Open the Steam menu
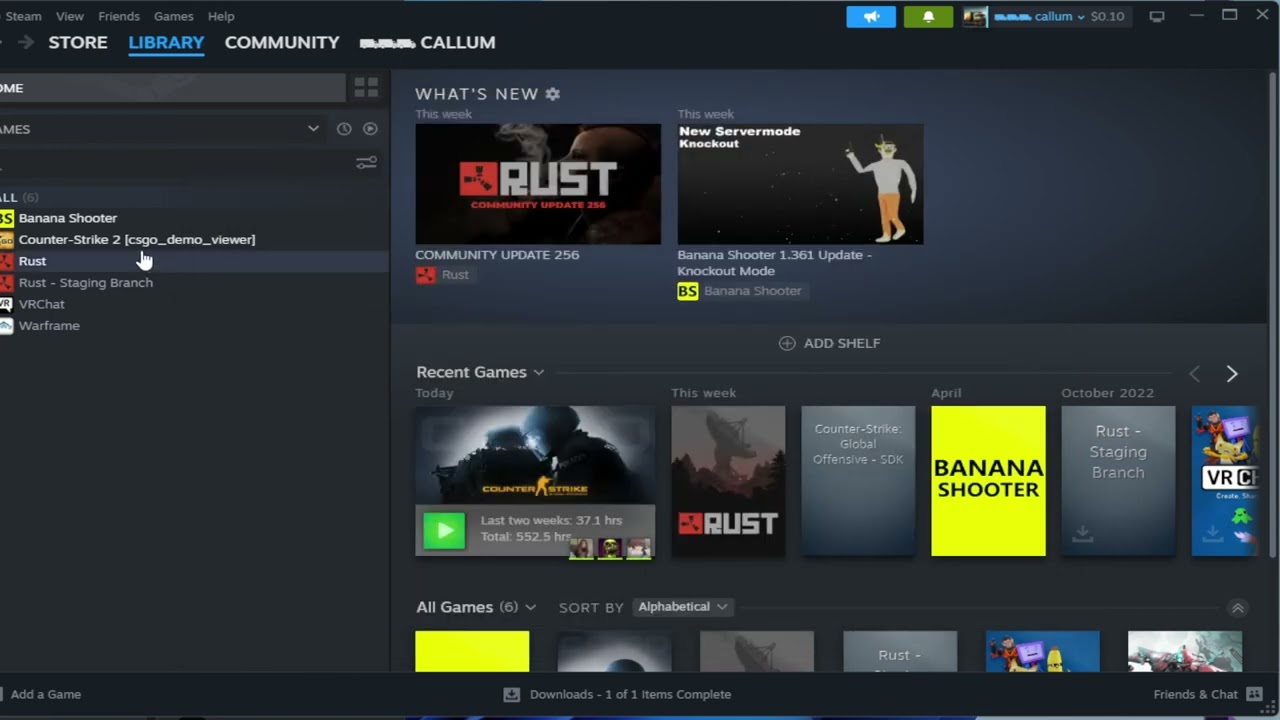The width and height of the screenshot is (1280, 720). point(23,16)
